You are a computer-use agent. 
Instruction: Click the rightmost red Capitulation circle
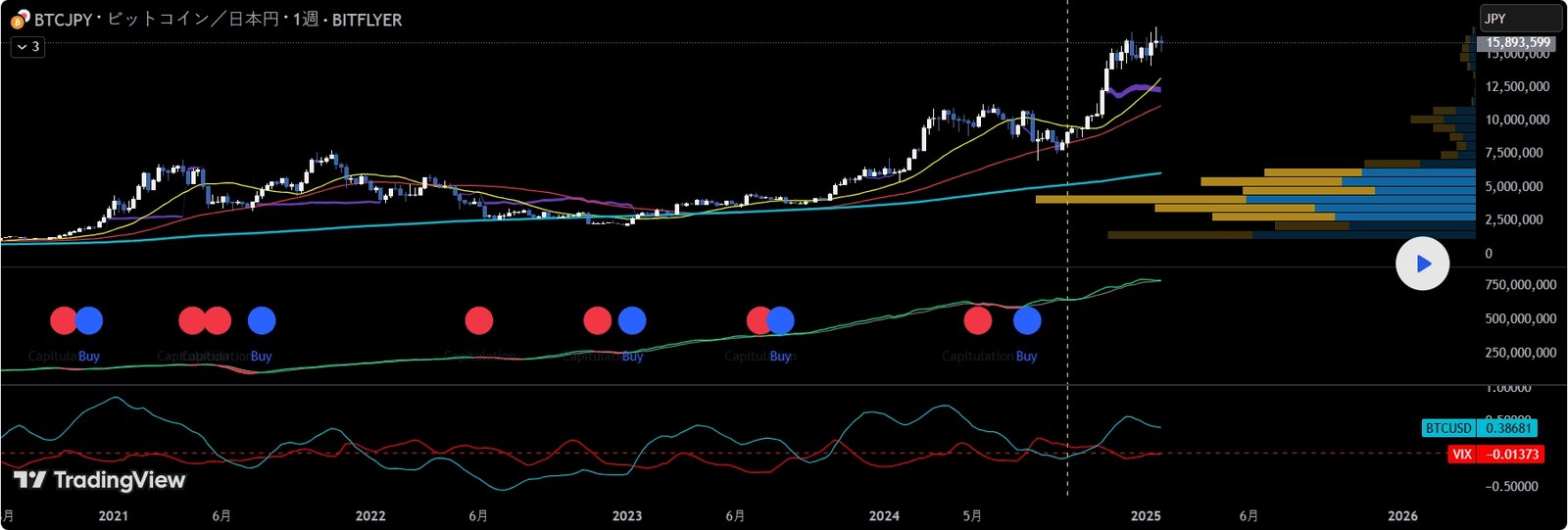(977, 320)
